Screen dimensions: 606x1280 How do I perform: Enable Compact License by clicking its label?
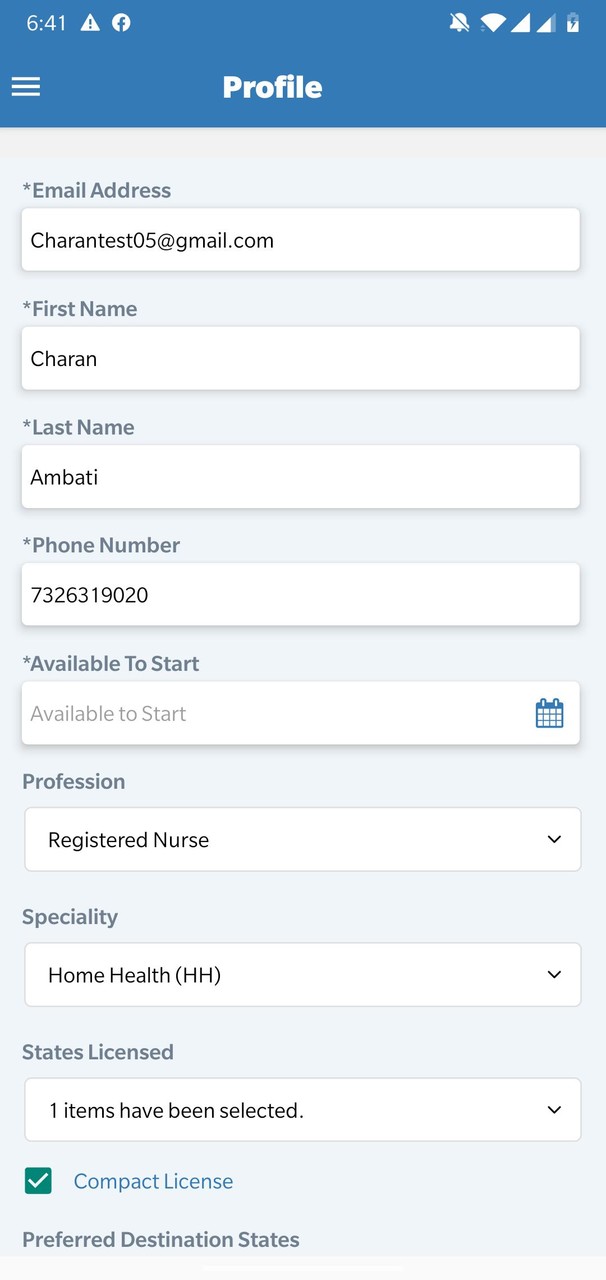(152, 1181)
